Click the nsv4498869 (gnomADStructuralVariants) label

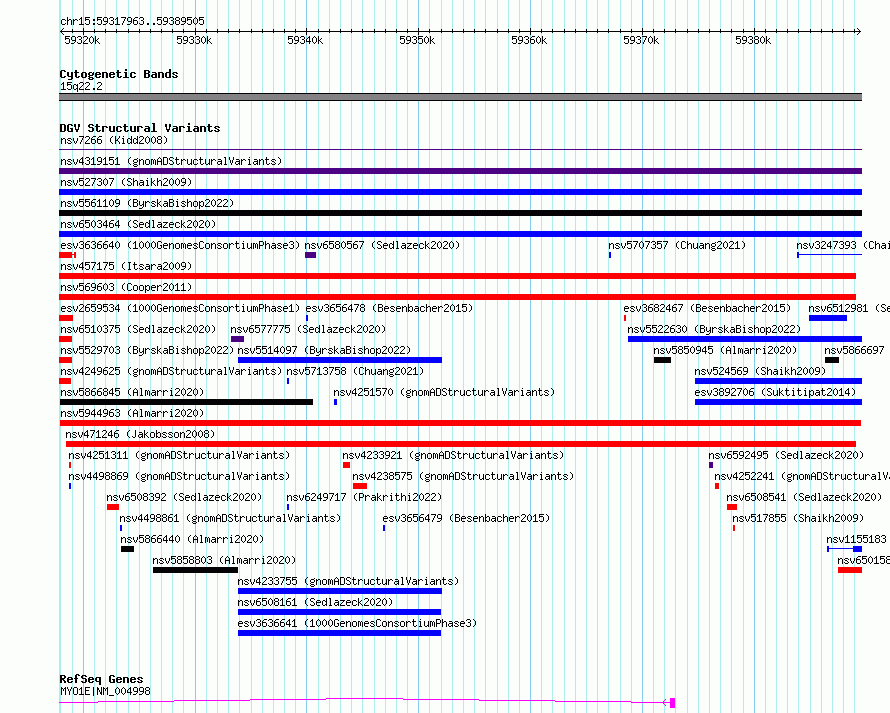pyautogui.click(x=179, y=476)
